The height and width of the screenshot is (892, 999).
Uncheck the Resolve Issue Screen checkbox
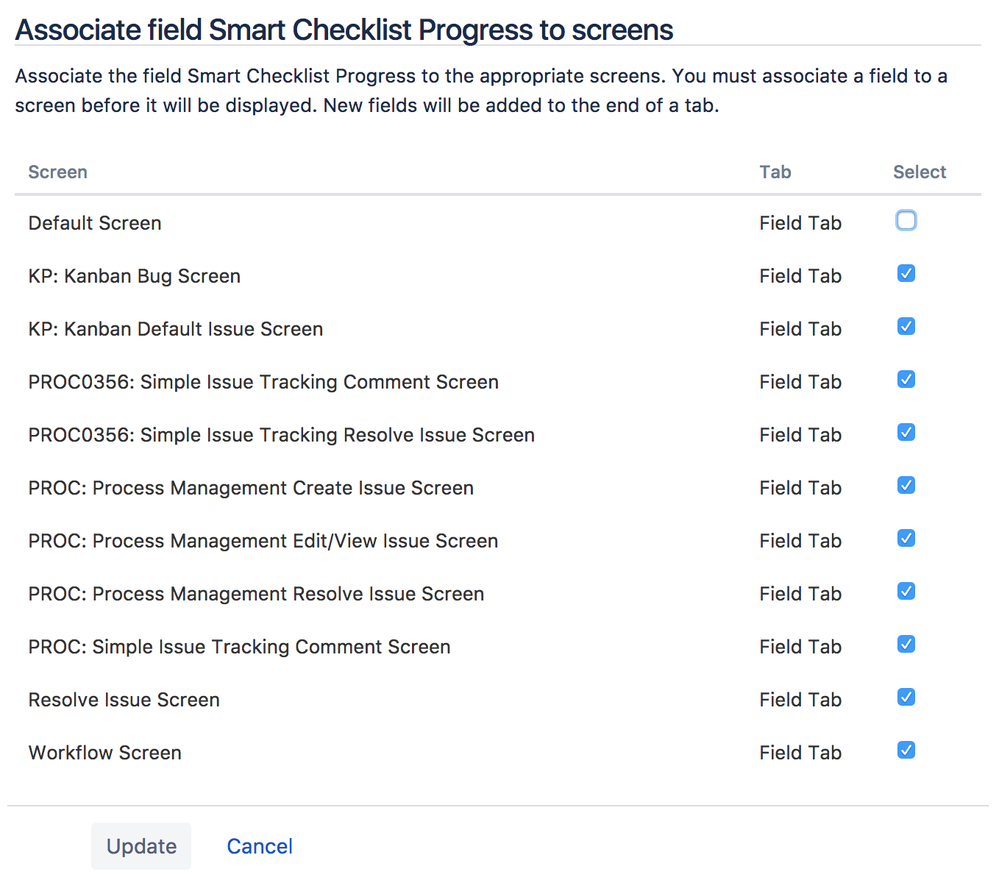click(x=906, y=698)
